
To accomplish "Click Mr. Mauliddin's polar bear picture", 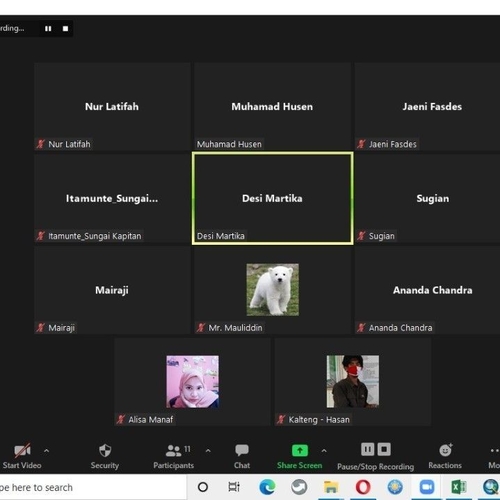I will tap(273, 290).
